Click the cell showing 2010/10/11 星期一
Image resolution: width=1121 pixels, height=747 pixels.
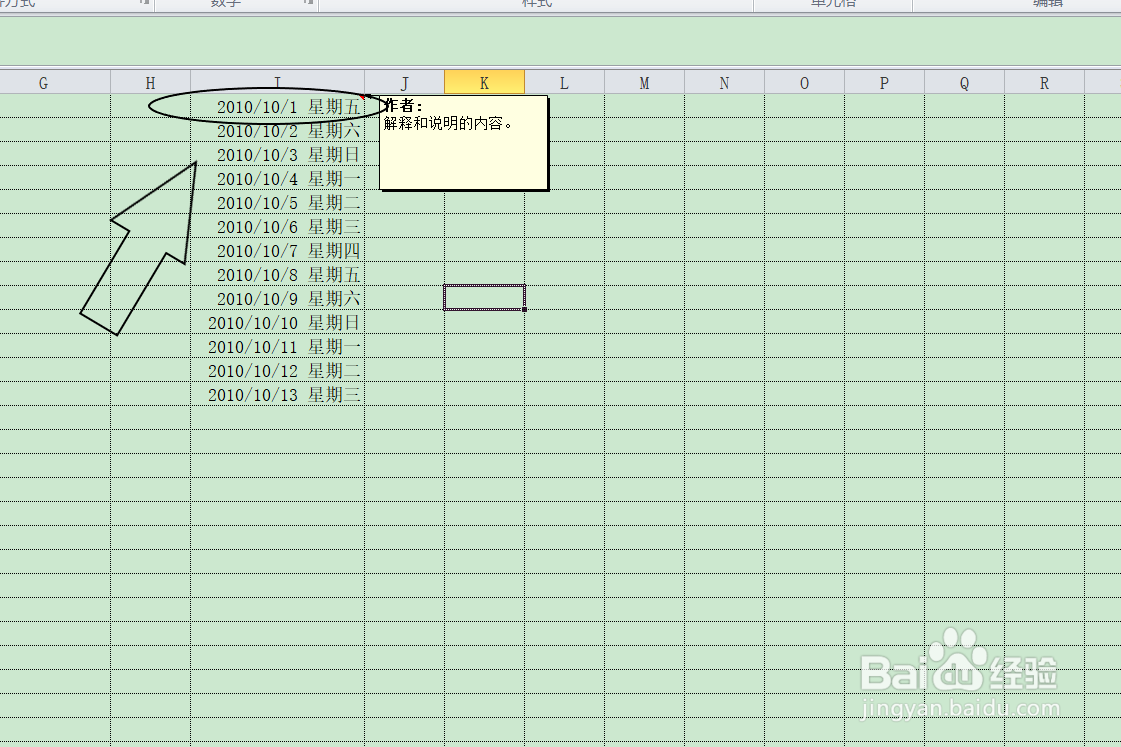point(277,347)
